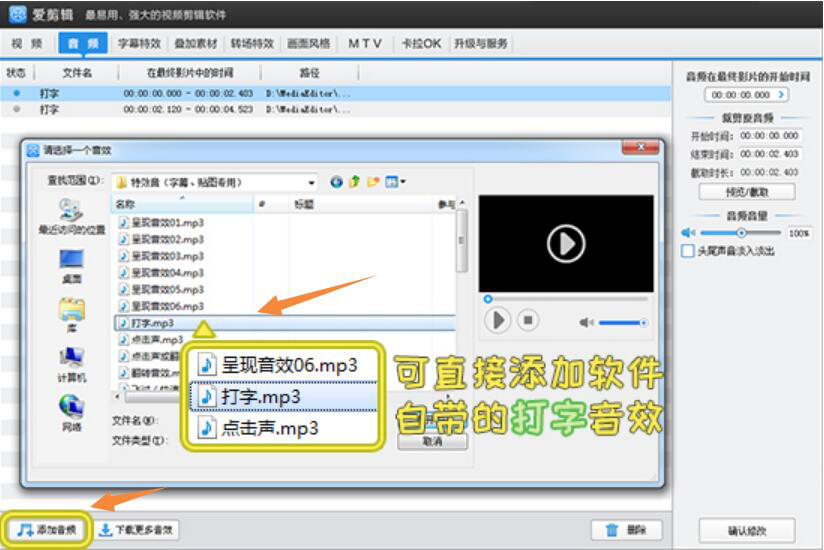Image resolution: width=824 pixels, height=550 pixels.
Task: Select file 呈现音效03.mp3
Action: click(x=161, y=256)
